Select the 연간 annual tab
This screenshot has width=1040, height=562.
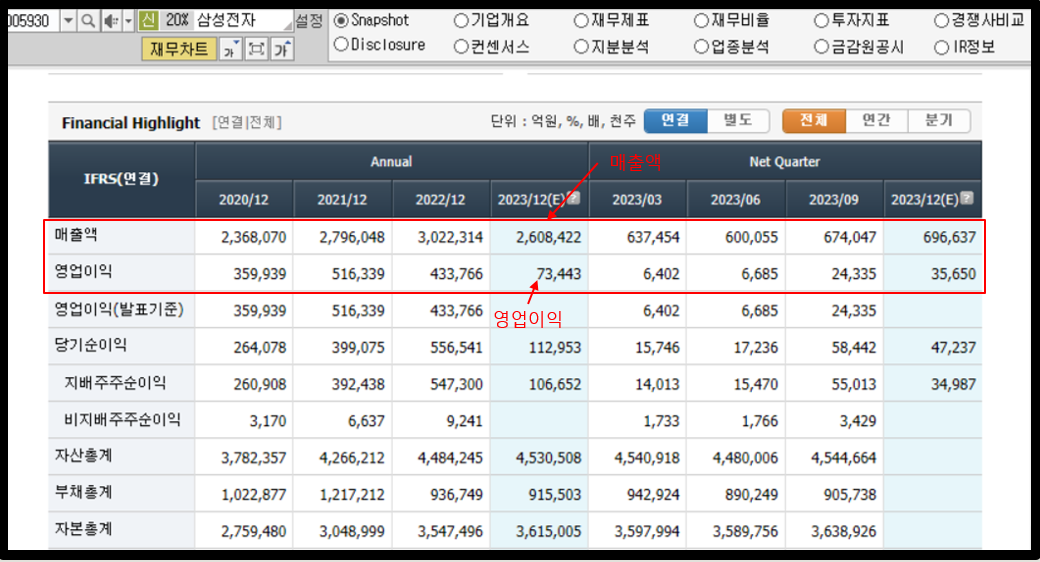click(x=876, y=120)
